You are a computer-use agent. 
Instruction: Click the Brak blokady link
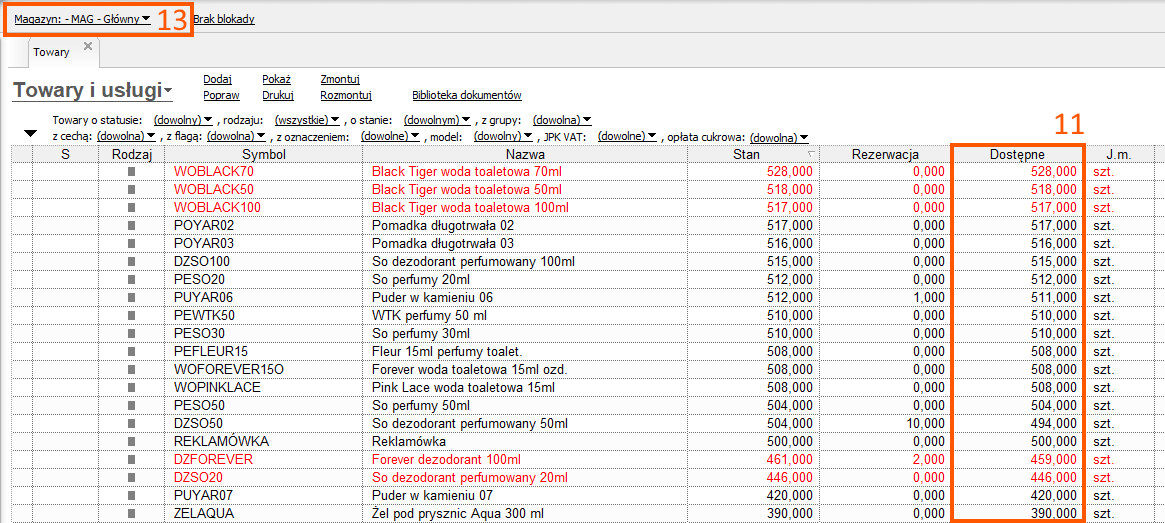(224, 19)
